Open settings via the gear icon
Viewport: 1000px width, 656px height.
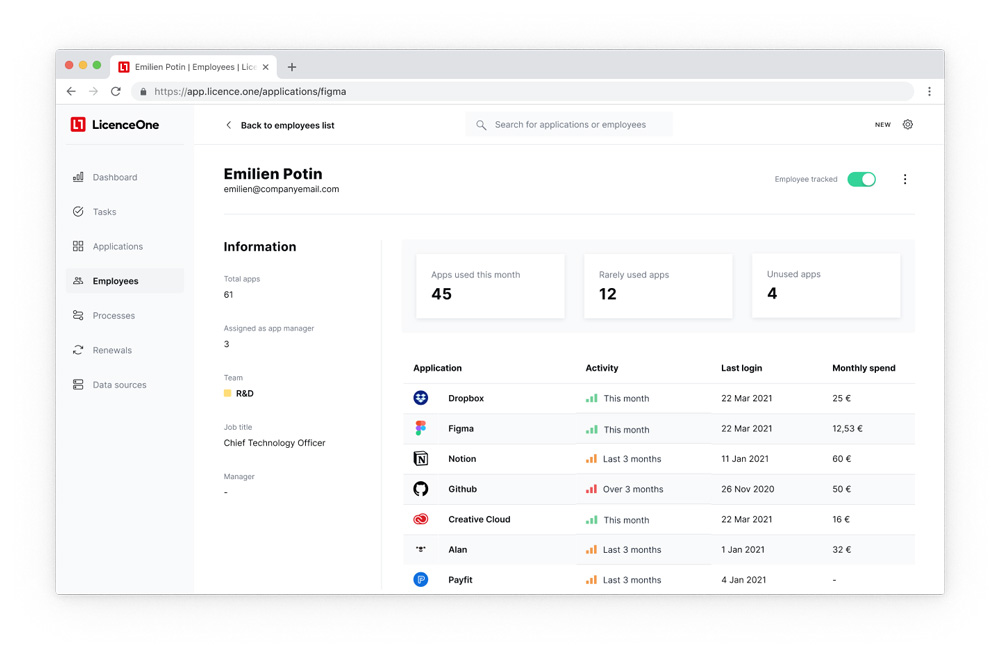(x=908, y=124)
